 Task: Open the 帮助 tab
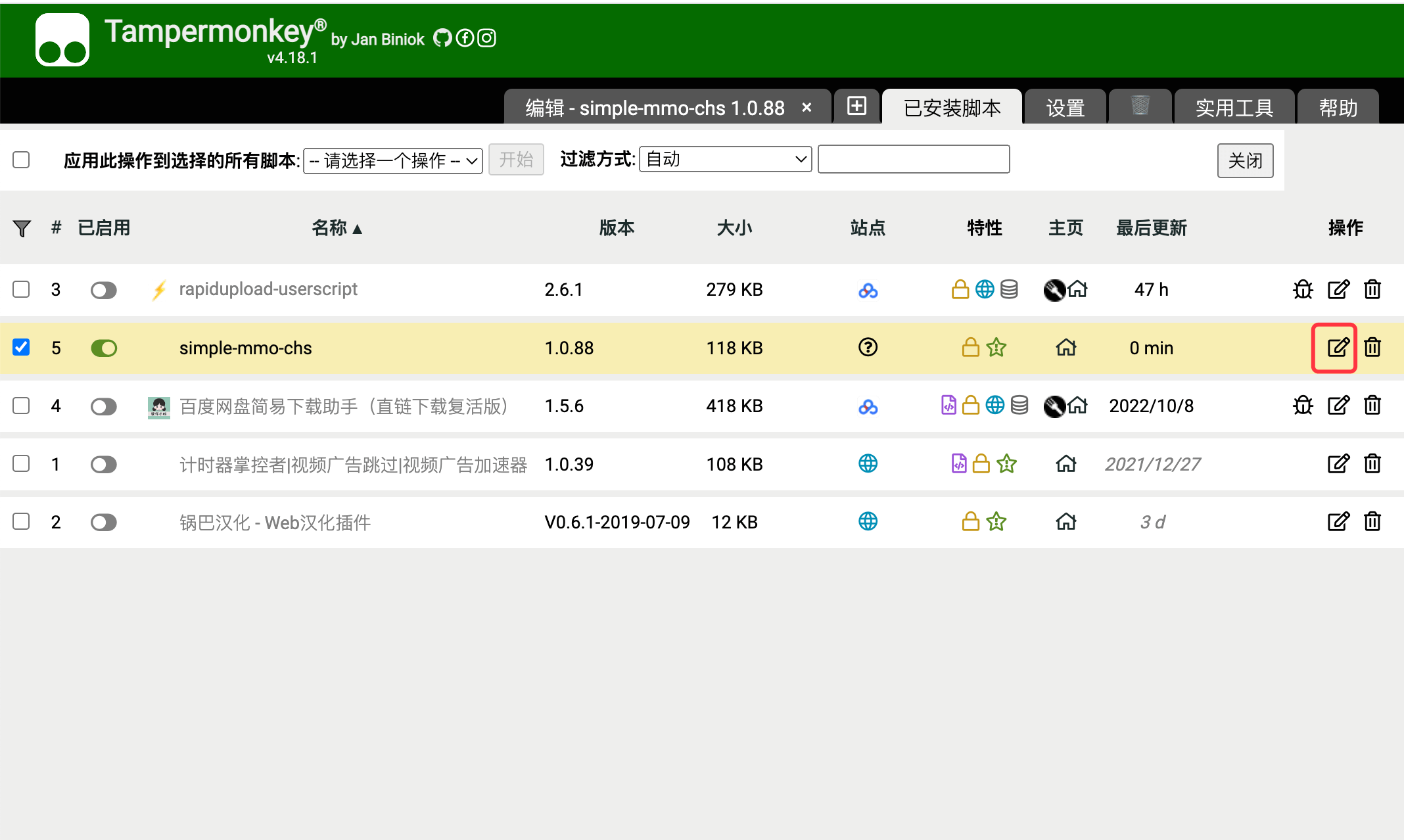1338,107
